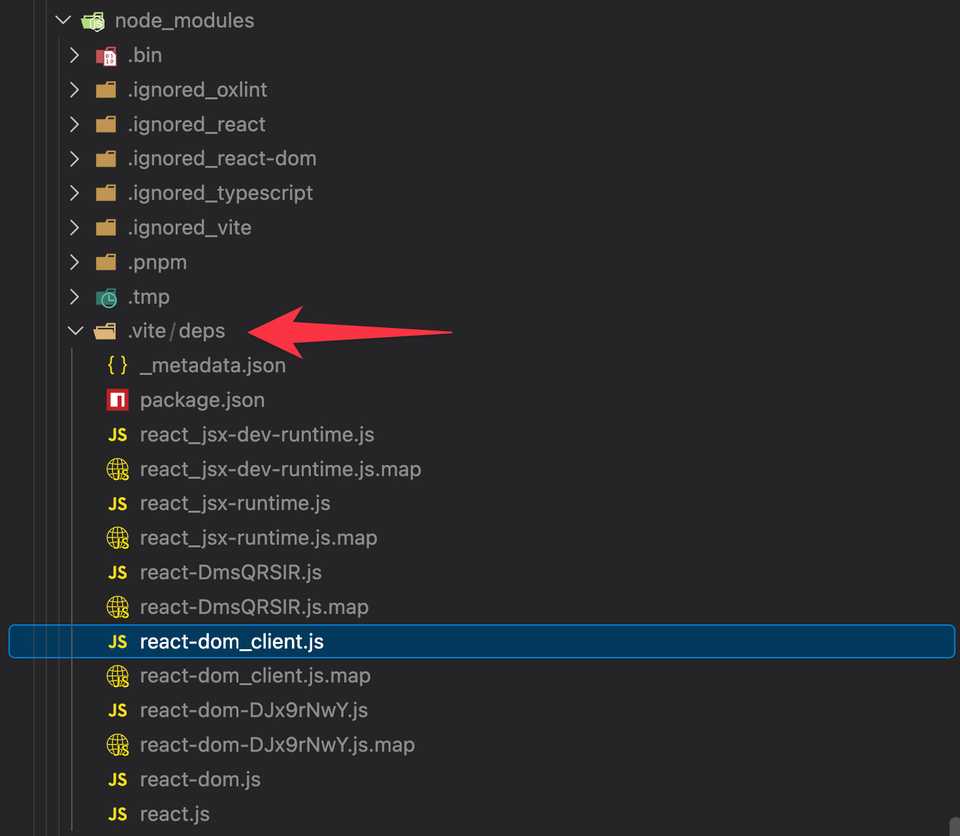Open react-dom-DJx9rNwY.js.map file
This screenshot has height=836, width=960.
(277, 745)
